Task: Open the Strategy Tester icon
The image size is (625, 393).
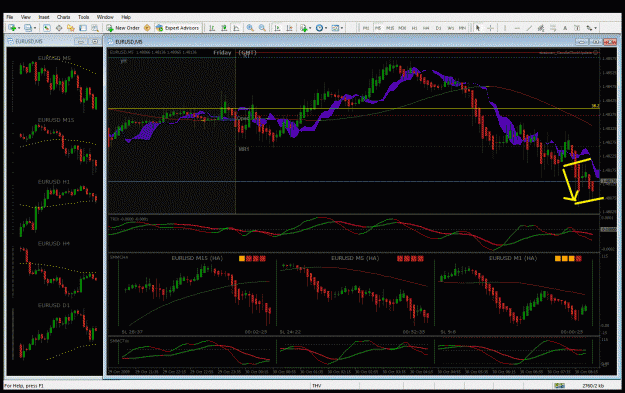Action: point(95,28)
